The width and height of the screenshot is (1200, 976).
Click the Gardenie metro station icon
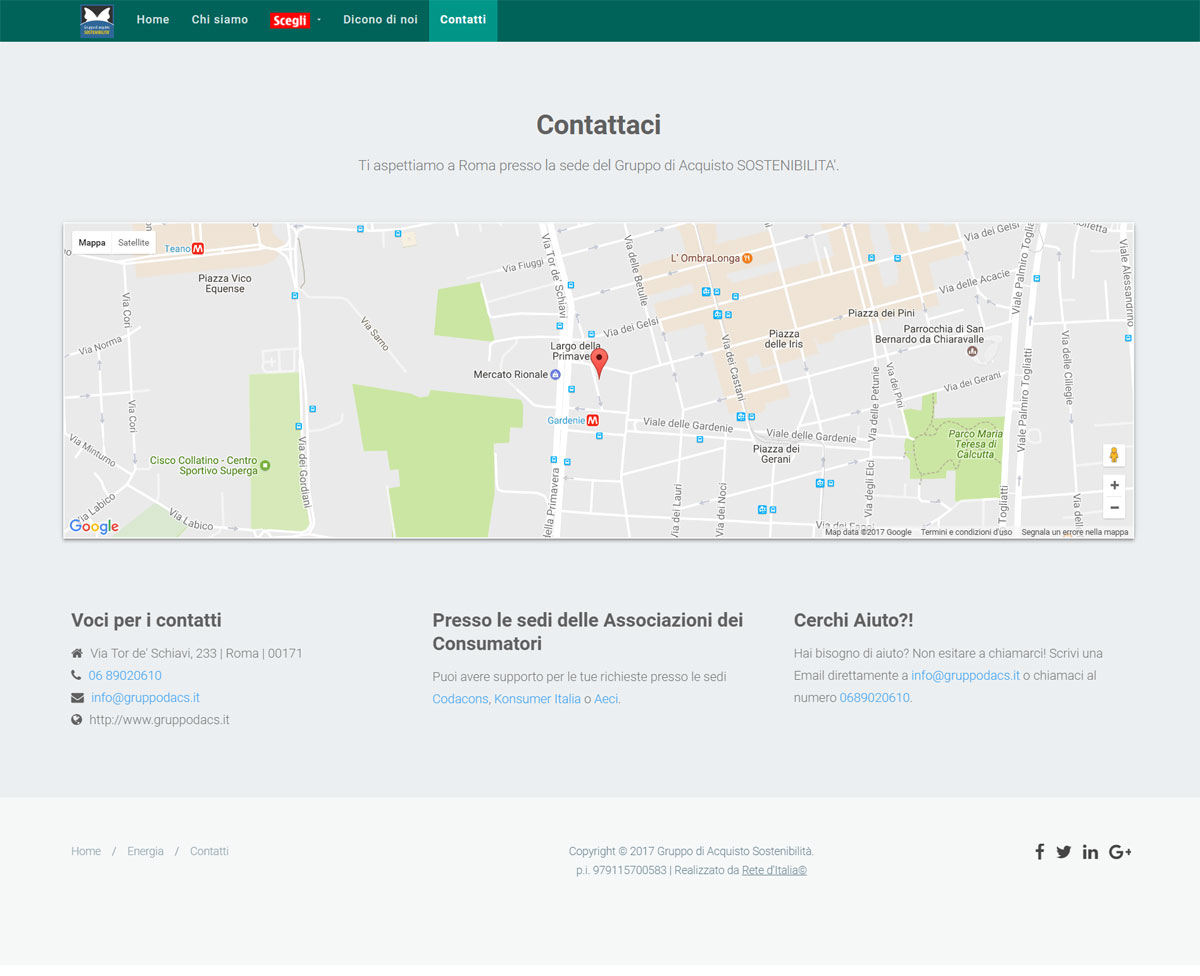pos(592,421)
